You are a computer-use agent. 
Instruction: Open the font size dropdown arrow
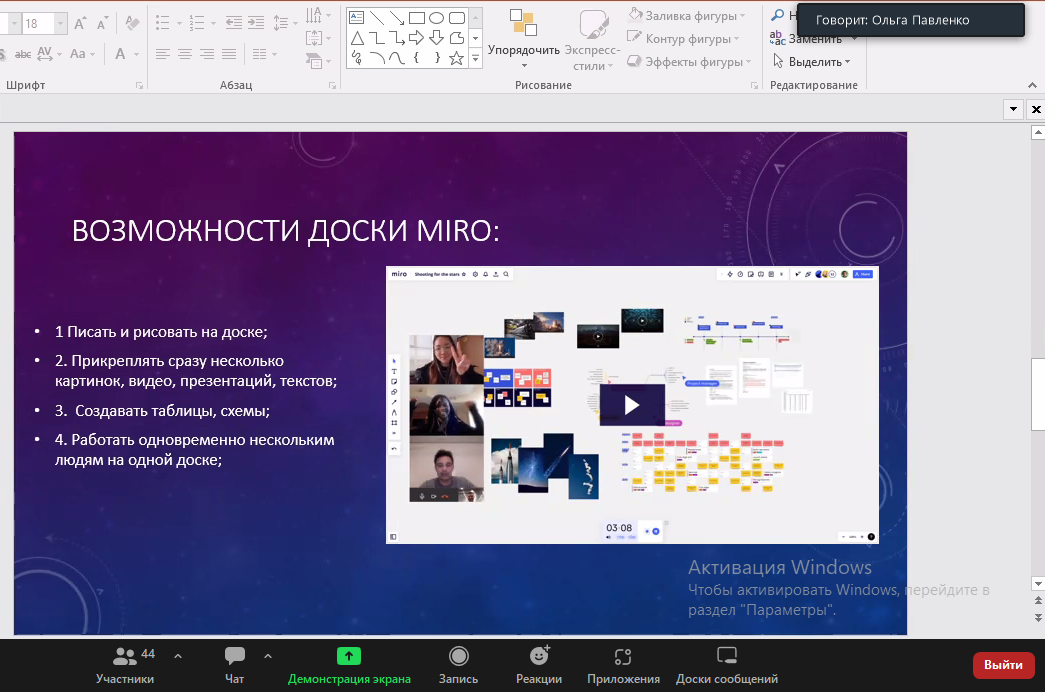(x=61, y=24)
